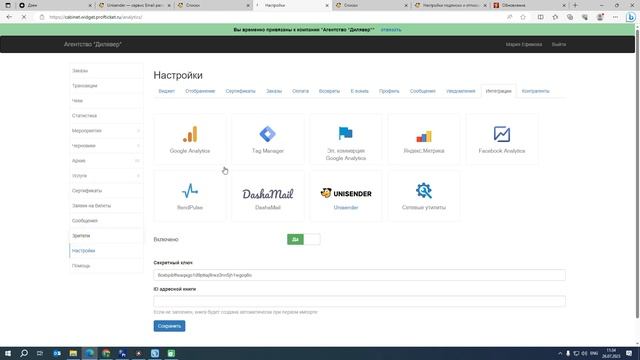Viewport: 640px width, 360px height.
Task: Click the browser back arrow
Action: tap(9, 17)
